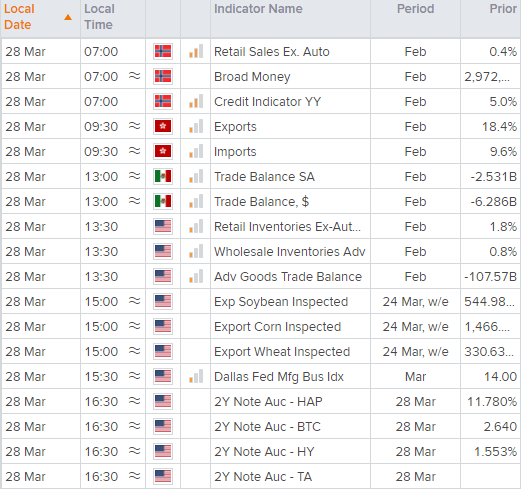Image resolution: width=521 pixels, height=489 pixels.
Task: Click the approximate-time symbol in the Export Corn Inspected row
Action: click(x=135, y=326)
